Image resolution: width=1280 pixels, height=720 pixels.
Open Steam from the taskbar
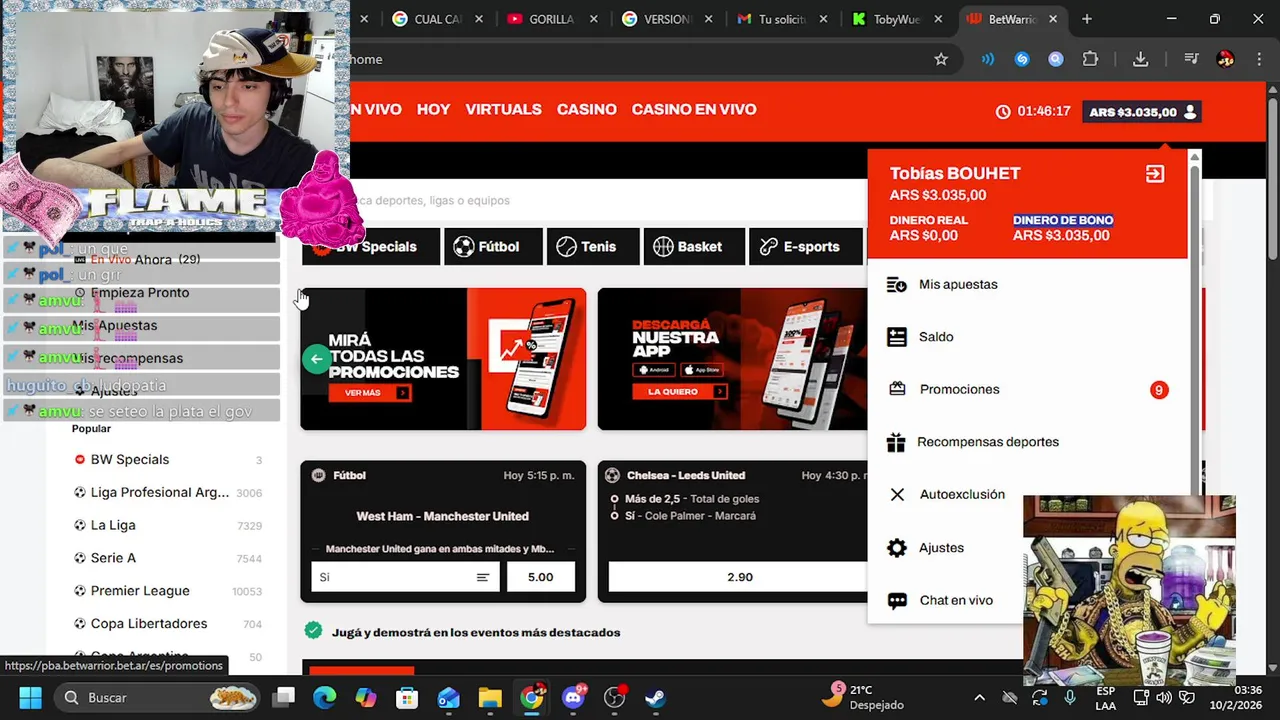click(x=655, y=698)
